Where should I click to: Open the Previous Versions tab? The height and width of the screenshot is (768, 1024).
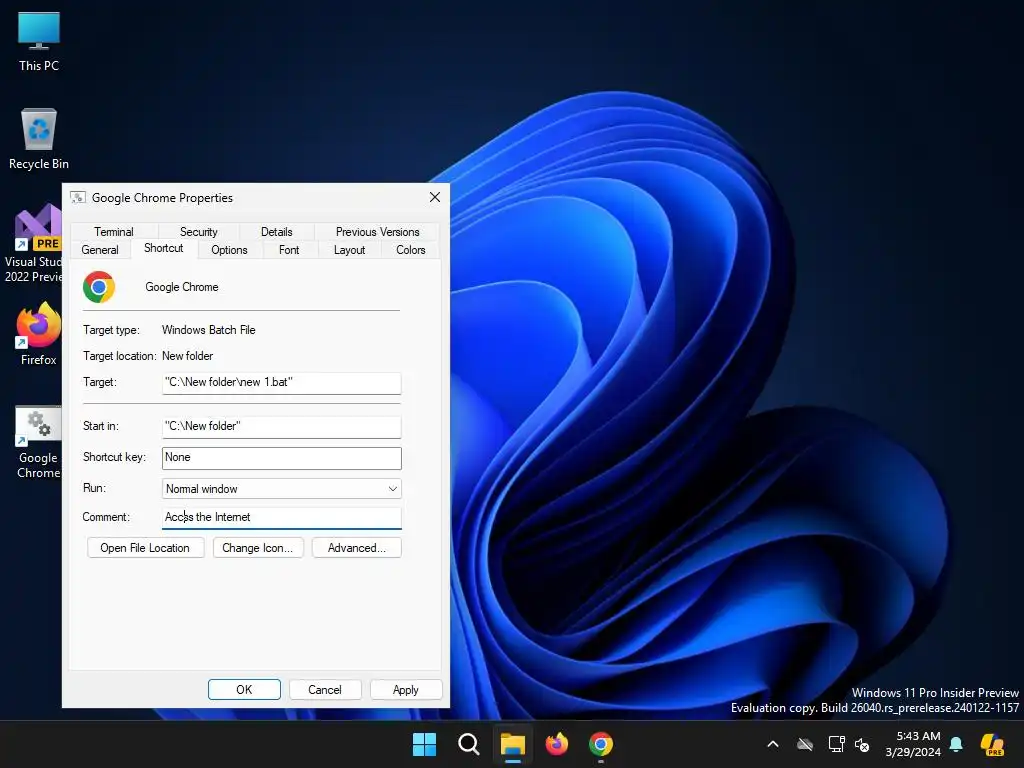point(377,232)
